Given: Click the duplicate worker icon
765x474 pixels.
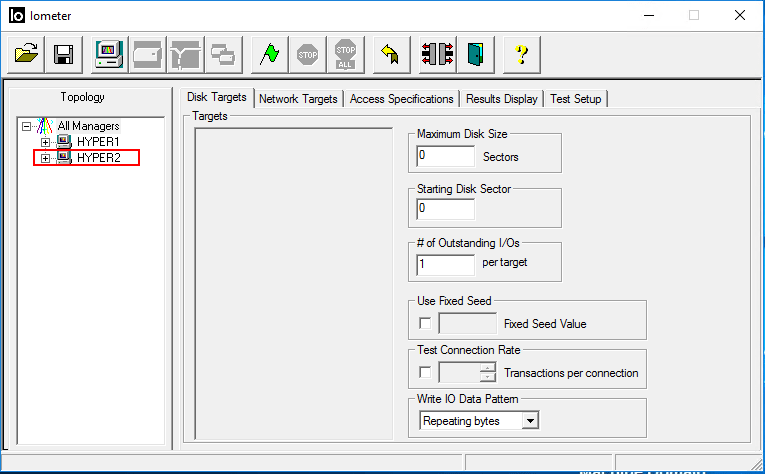Looking at the screenshot, I should [x=223, y=54].
